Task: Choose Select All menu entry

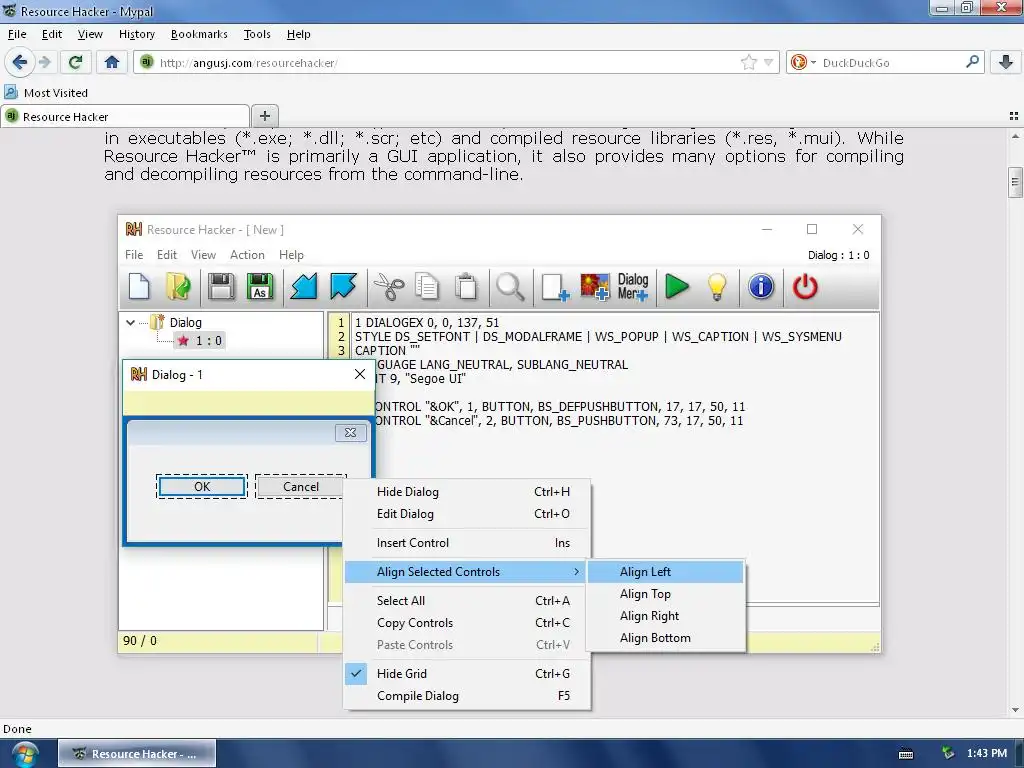Action: (x=467, y=600)
